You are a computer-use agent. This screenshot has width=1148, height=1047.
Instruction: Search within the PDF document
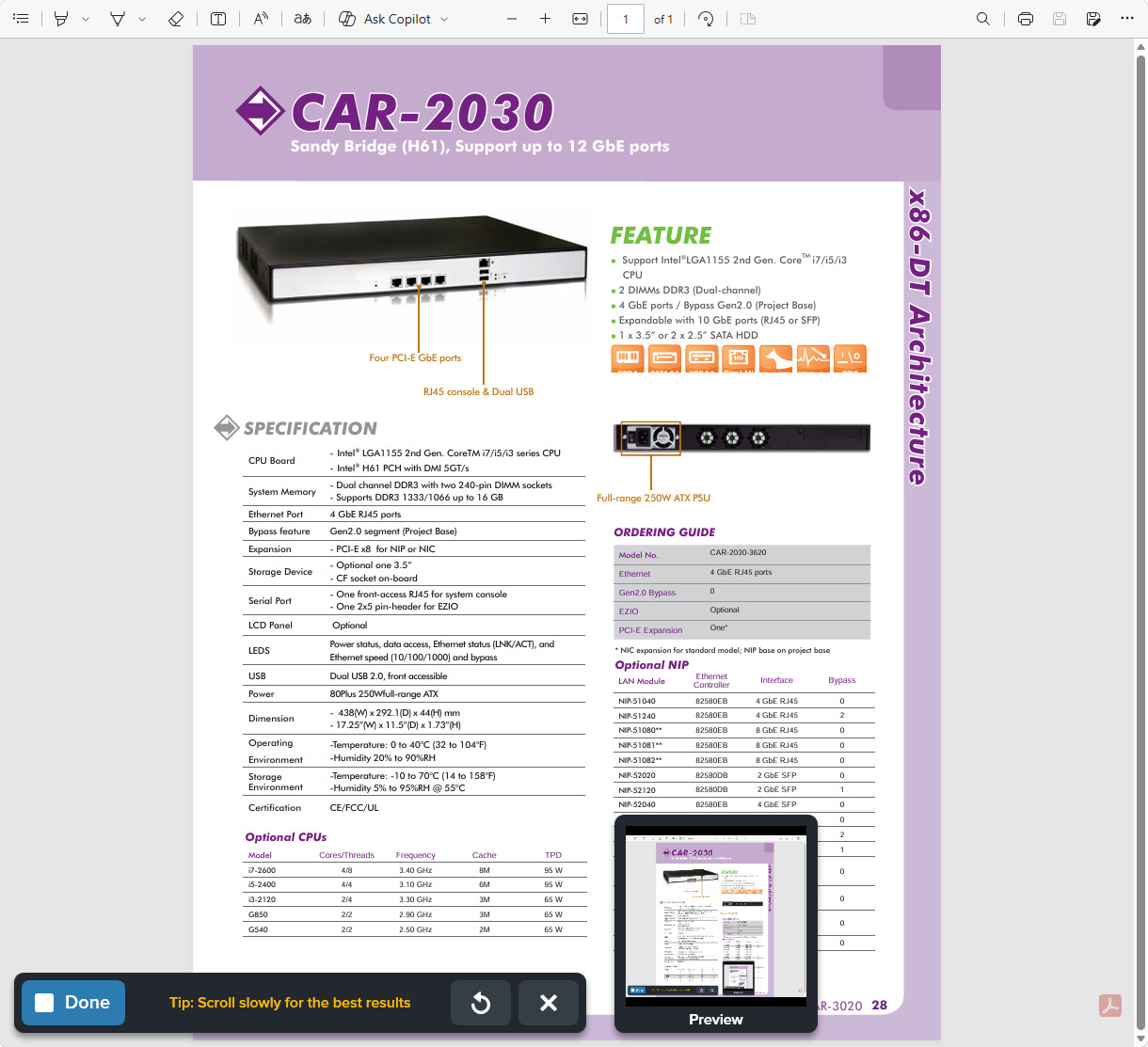(x=983, y=19)
